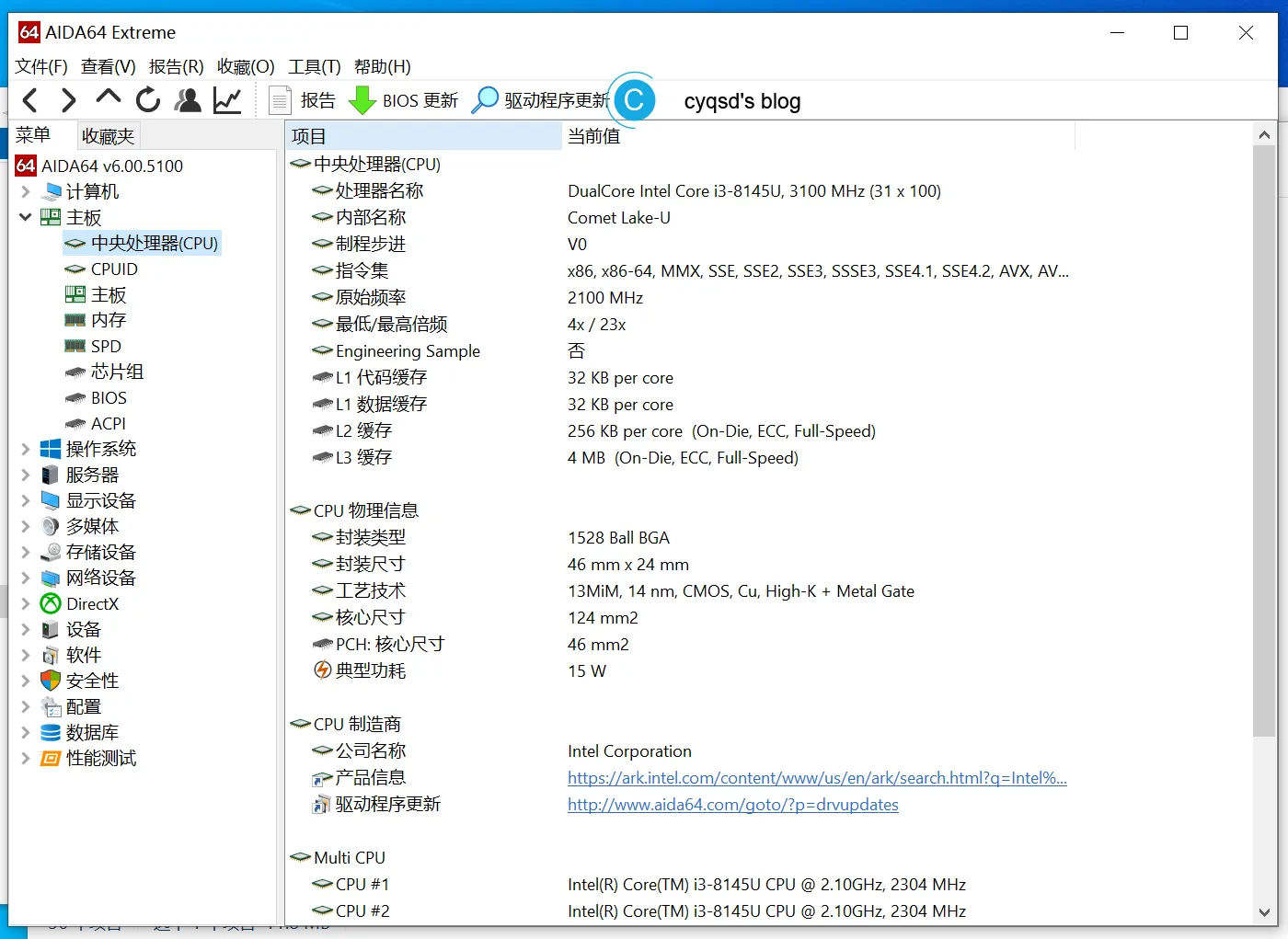This screenshot has width=1288, height=939.
Task: Expand the 设备 tree node
Action: [25, 629]
